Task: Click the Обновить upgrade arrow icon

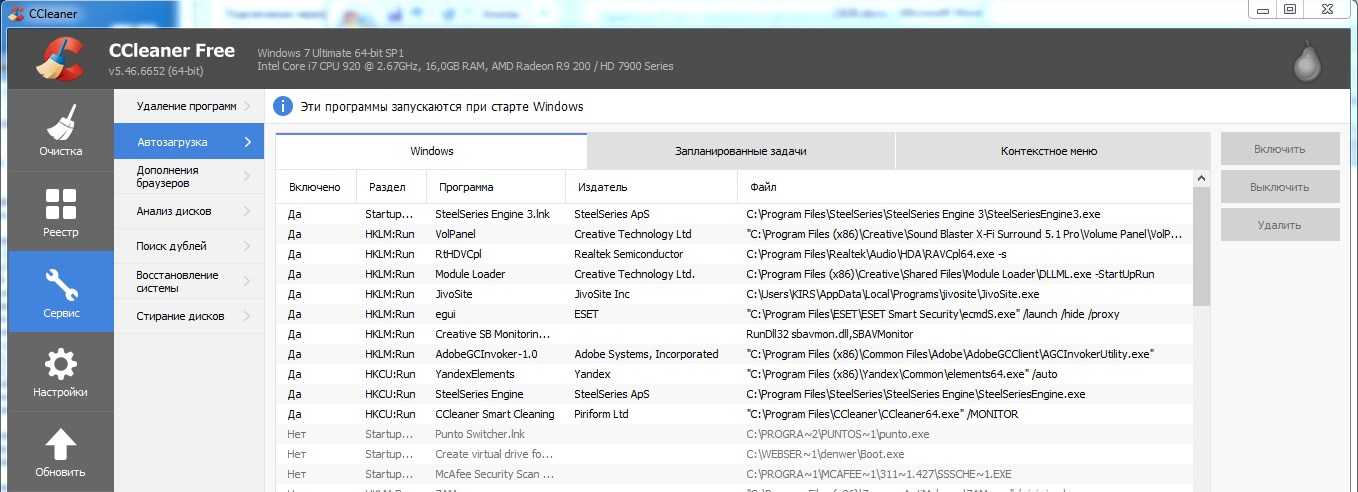Action: coord(60,445)
